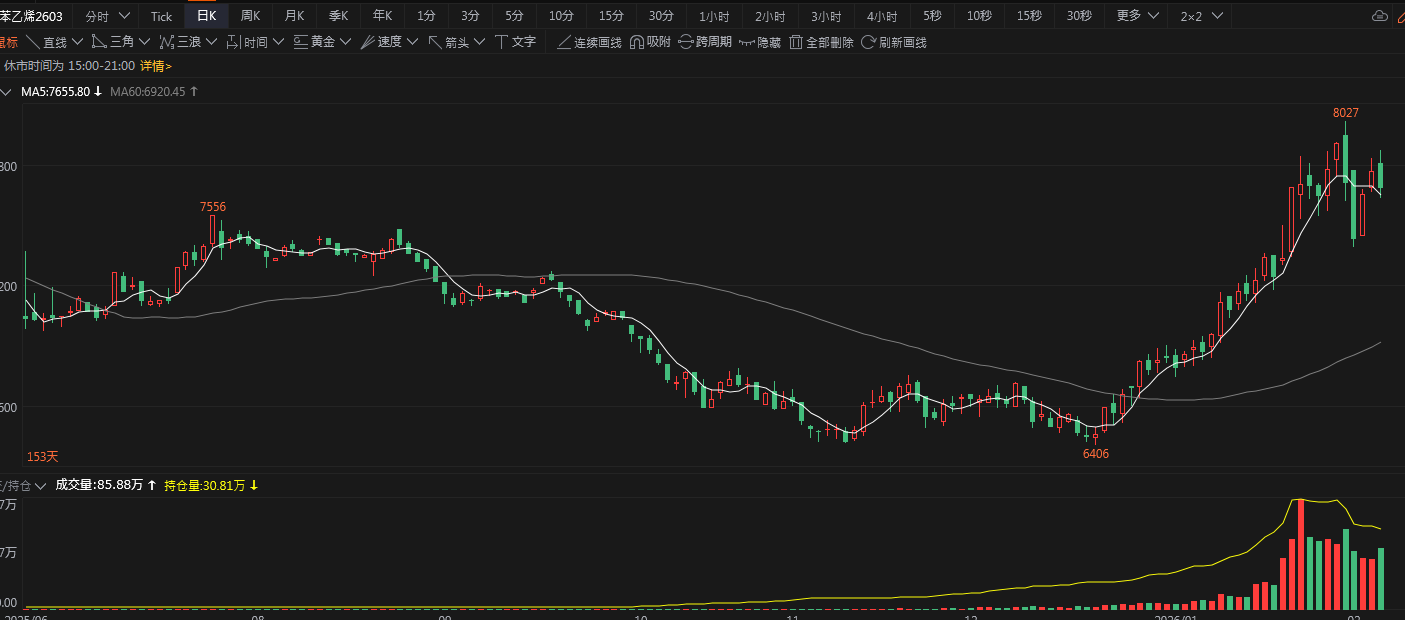Select the 30秒 thirty-second period
This screenshot has height=620, width=1405.
[x=1080, y=16]
